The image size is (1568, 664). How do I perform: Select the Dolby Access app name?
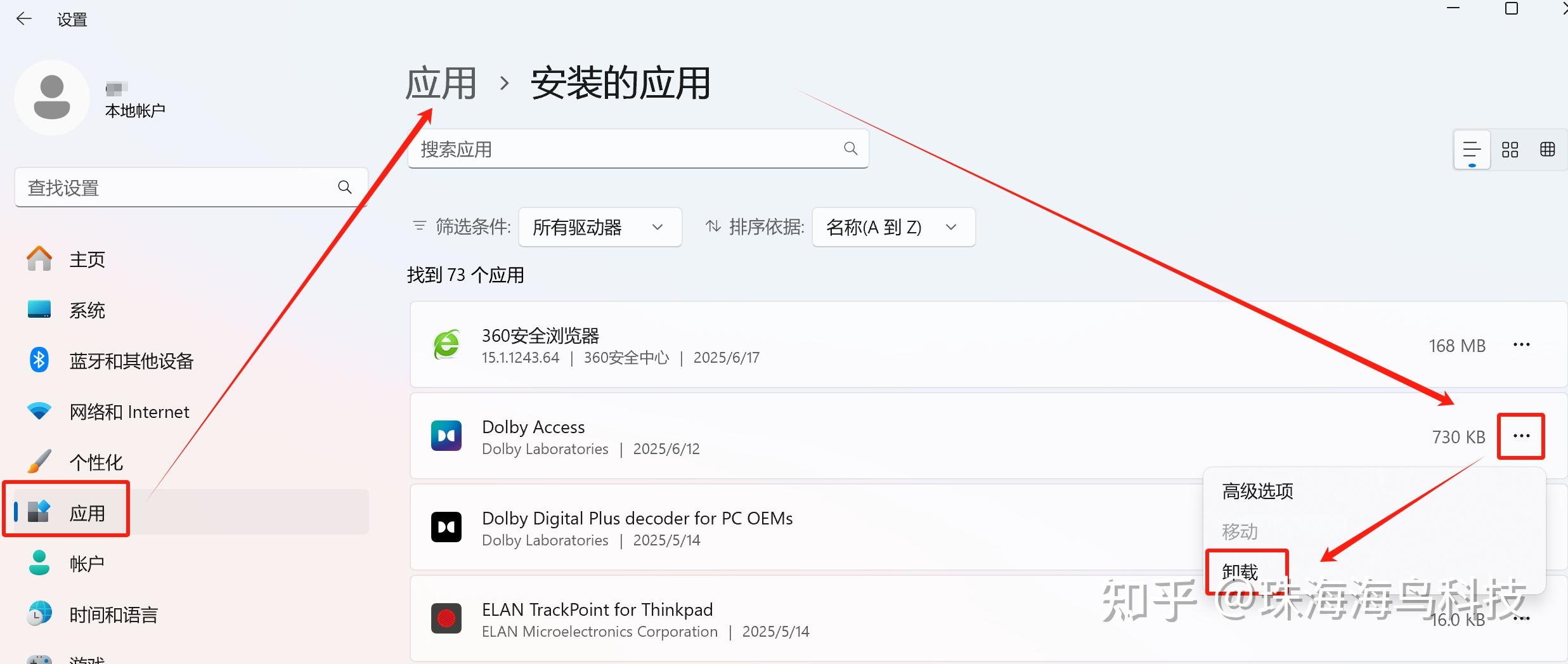(533, 427)
